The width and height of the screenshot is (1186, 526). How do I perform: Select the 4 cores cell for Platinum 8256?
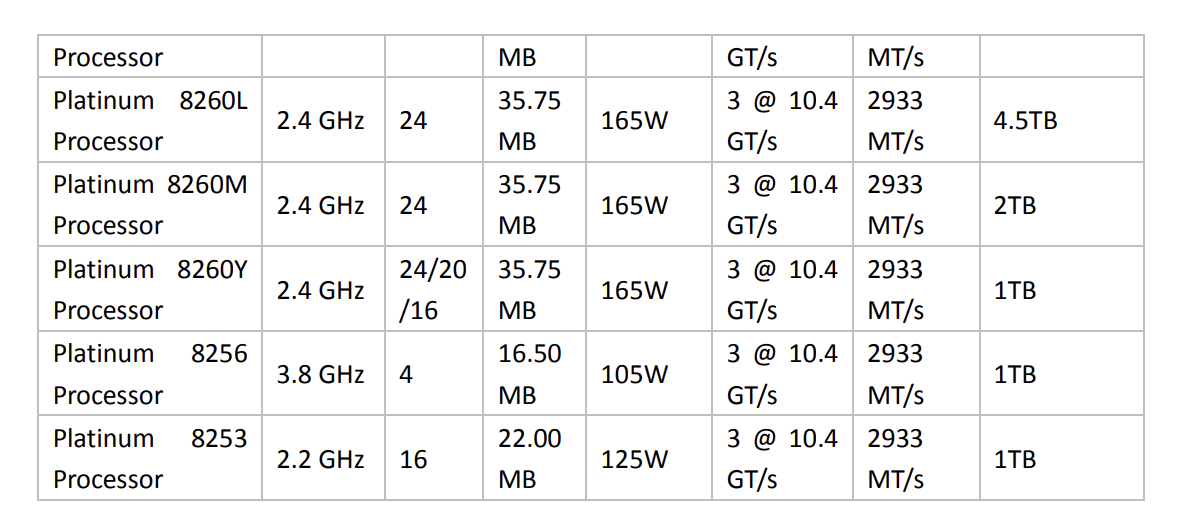click(x=406, y=375)
